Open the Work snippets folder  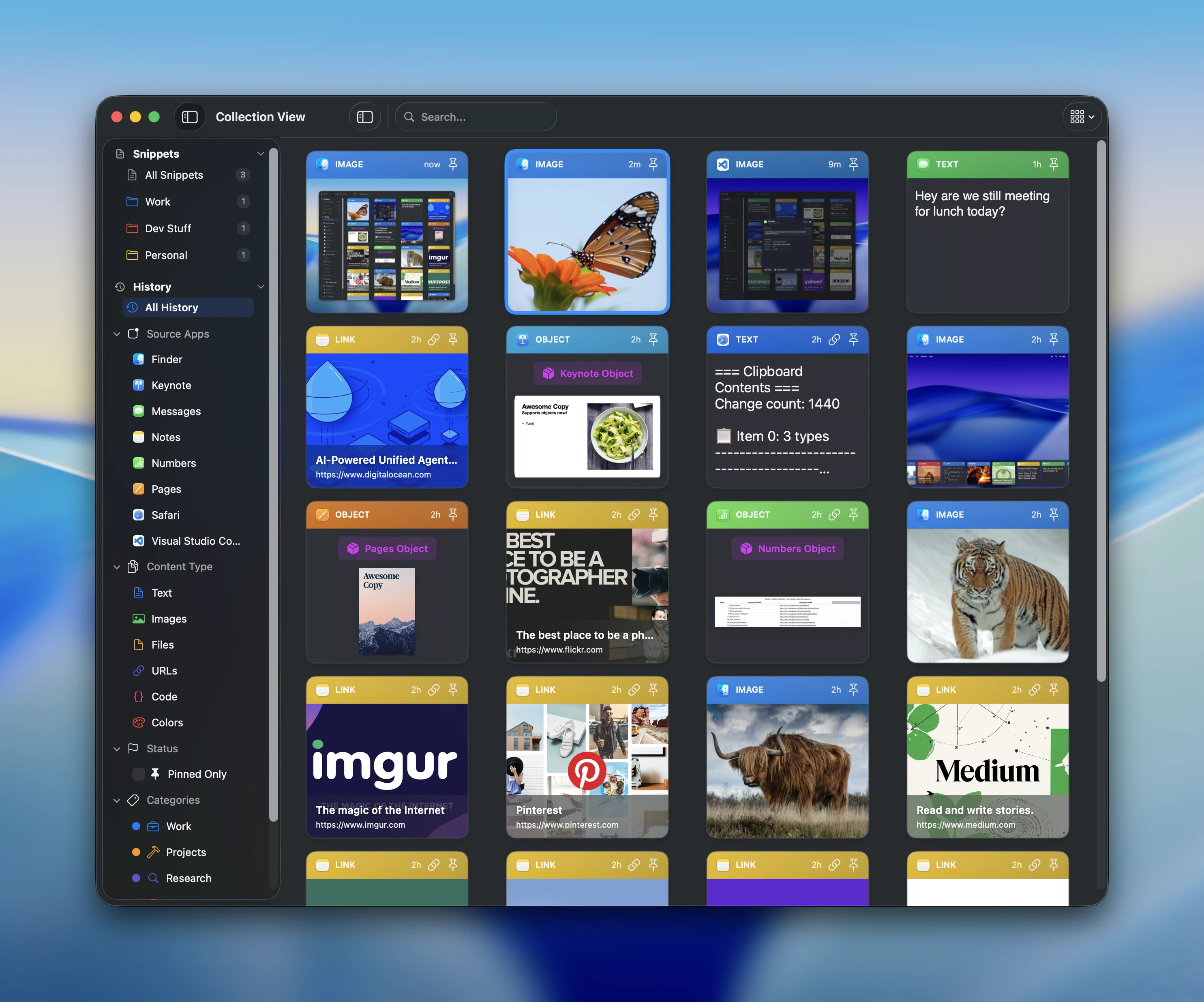pyautogui.click(x=188, y=202)
